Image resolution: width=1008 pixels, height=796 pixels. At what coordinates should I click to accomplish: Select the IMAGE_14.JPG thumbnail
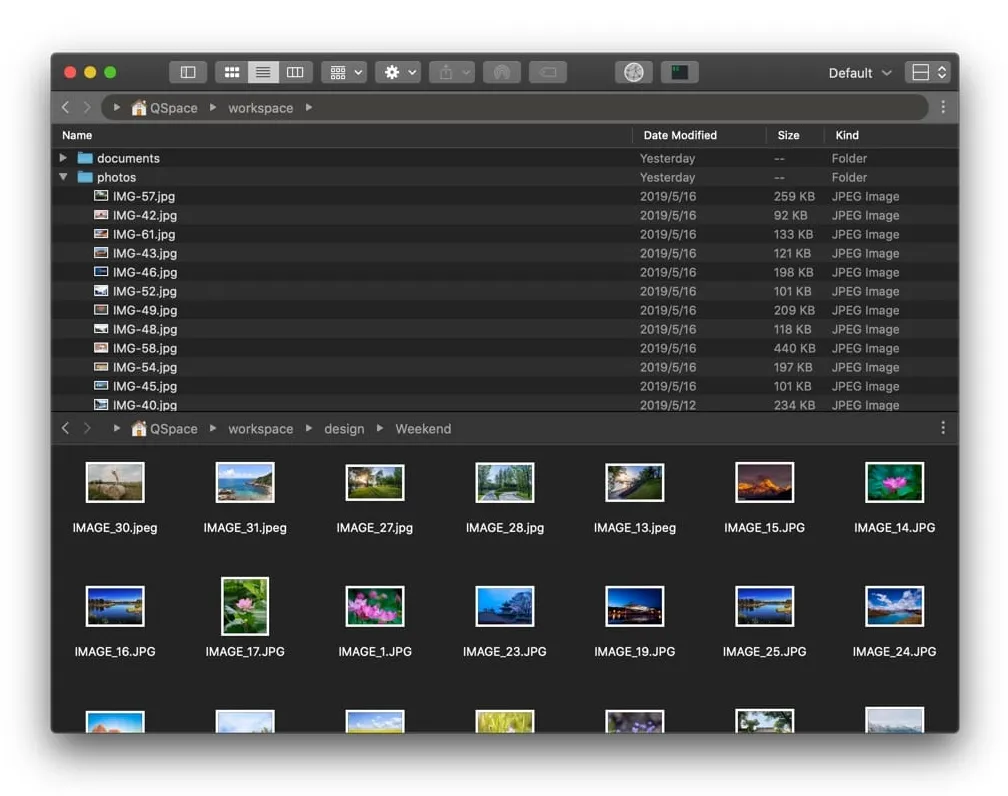tap(894, 483)
